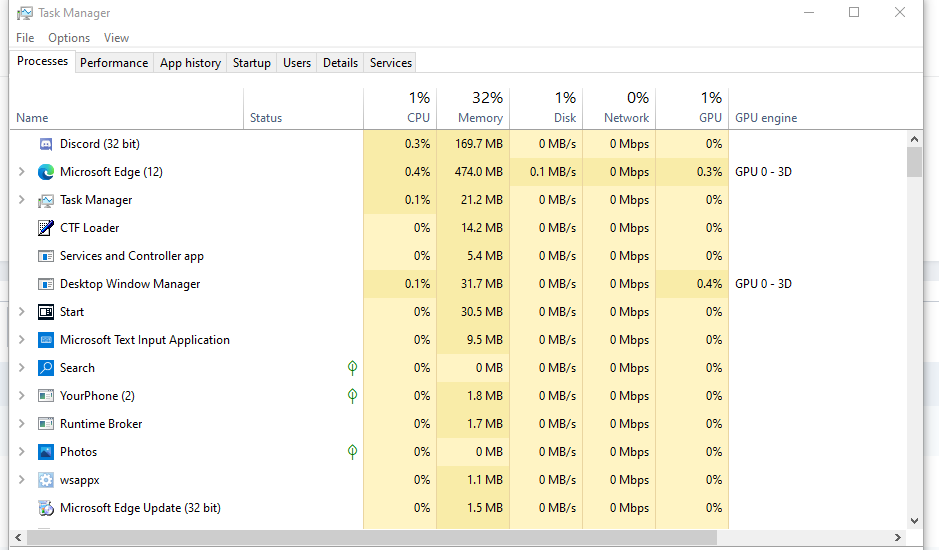939x550 pixels.
Task: Sort processes by Memory column
Action: 473,108
